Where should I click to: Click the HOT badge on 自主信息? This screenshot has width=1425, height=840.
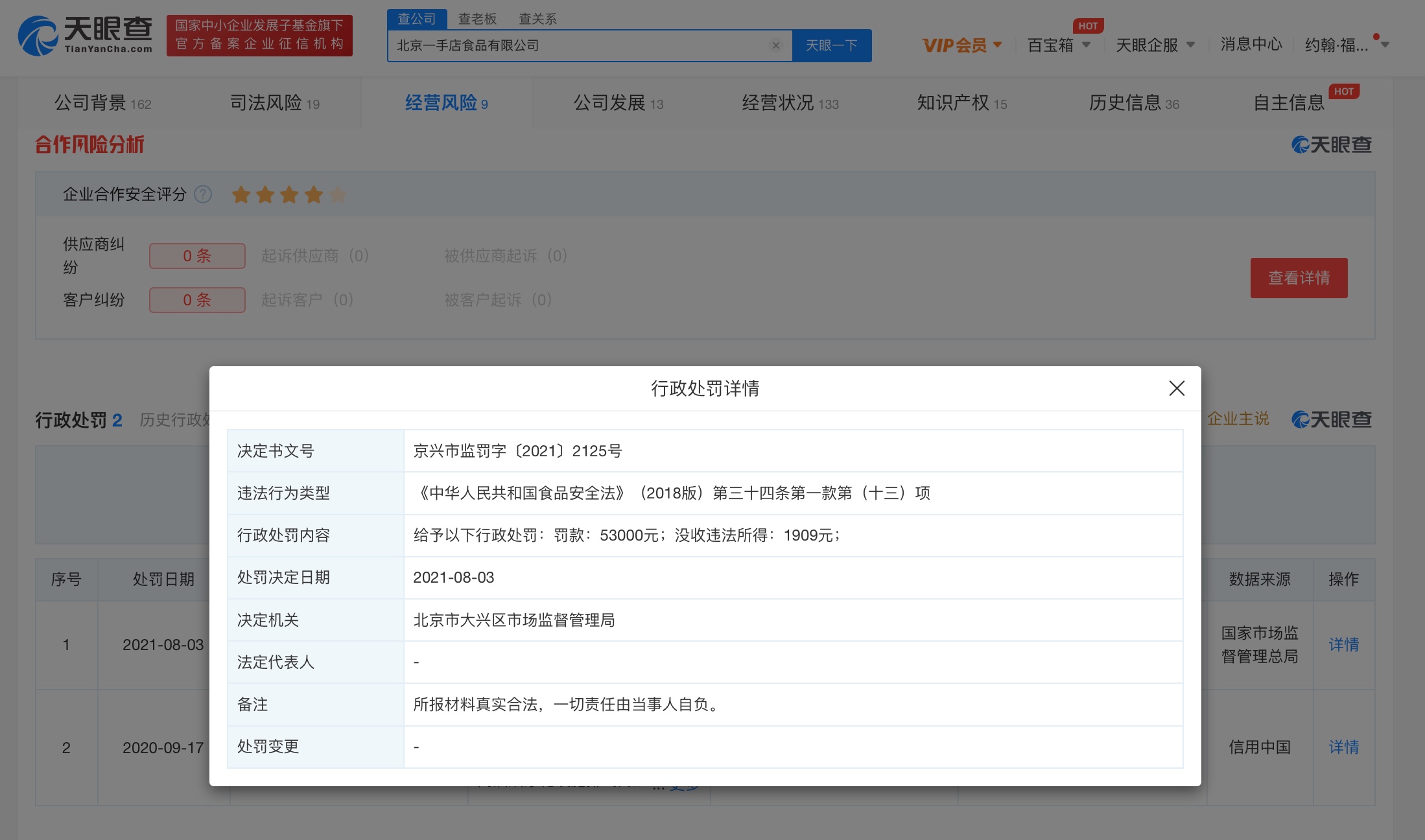click(1343, 91)
